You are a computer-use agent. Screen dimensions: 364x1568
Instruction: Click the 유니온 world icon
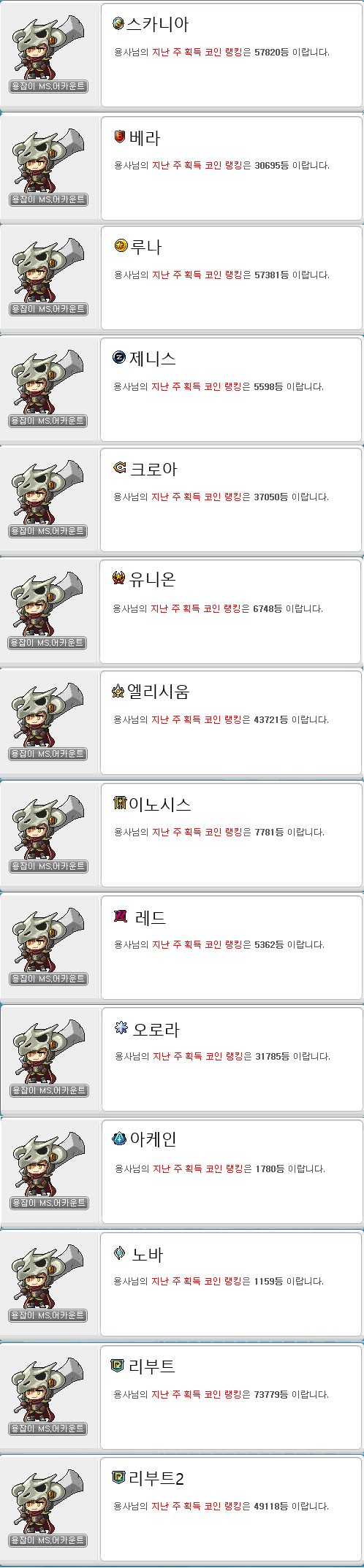119,578
